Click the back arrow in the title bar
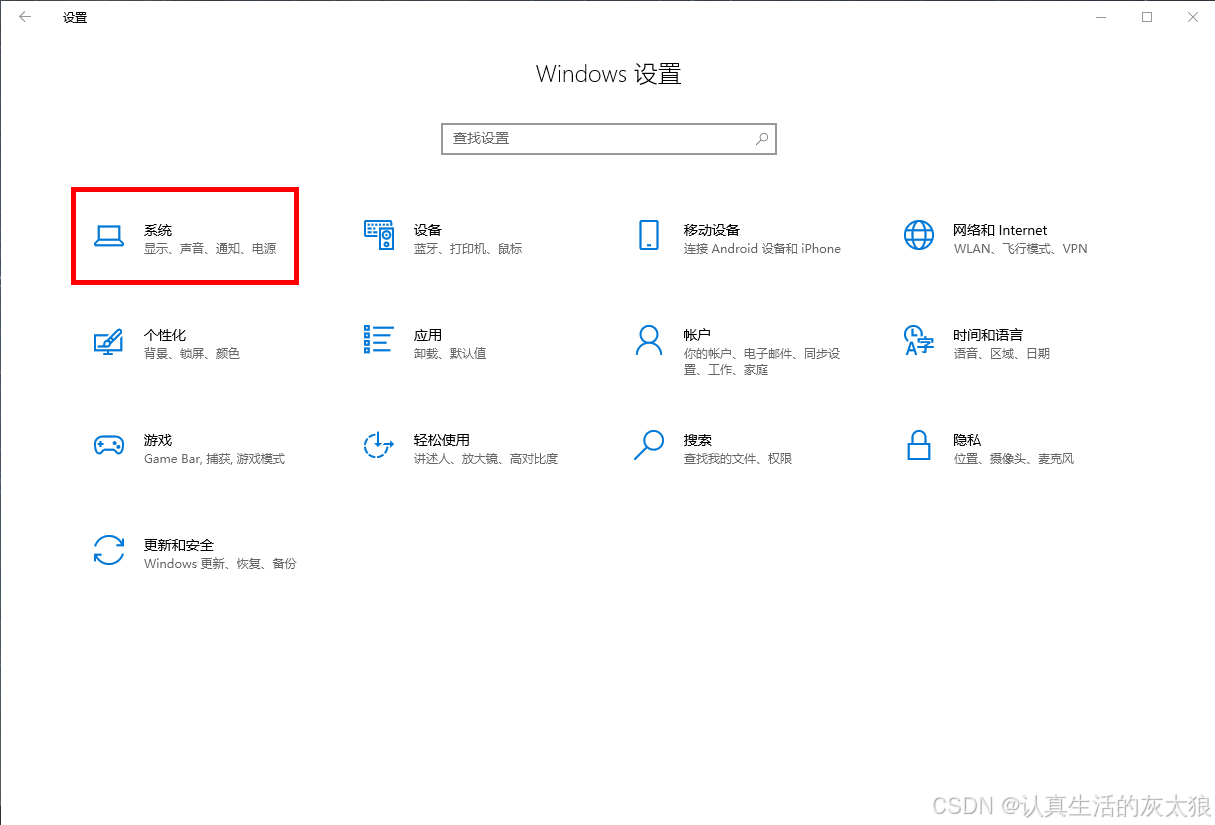This screenshot has height=825, width=1215. pos(25,17)
